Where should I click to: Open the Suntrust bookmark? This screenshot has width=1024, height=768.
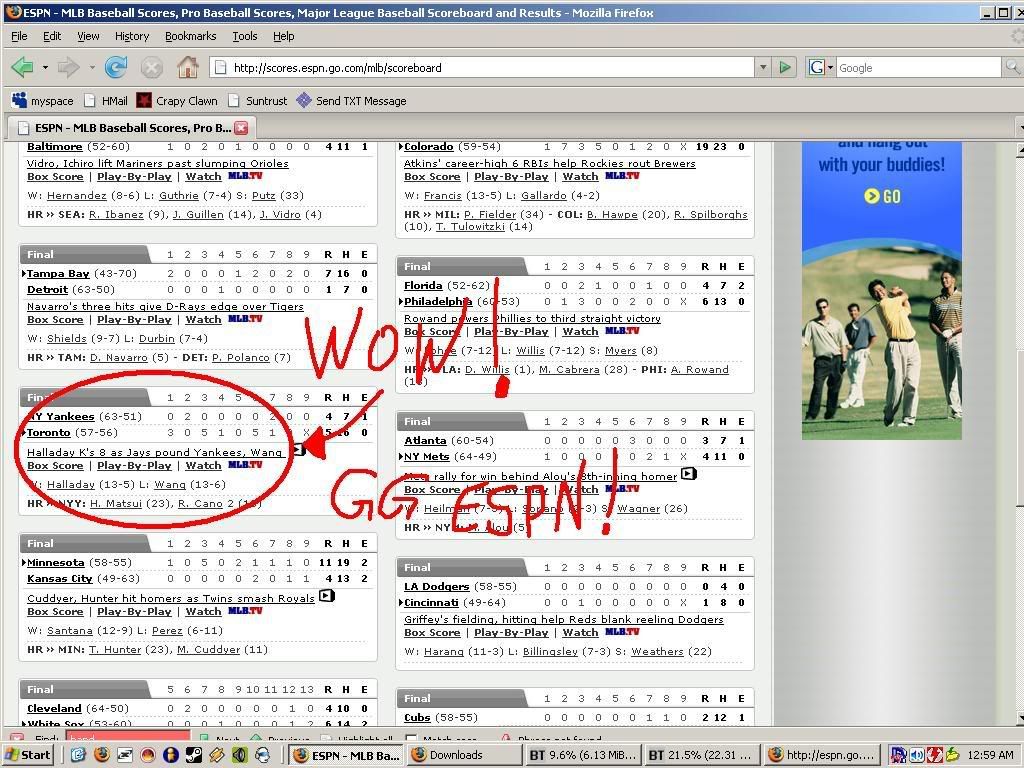point(257,101)
